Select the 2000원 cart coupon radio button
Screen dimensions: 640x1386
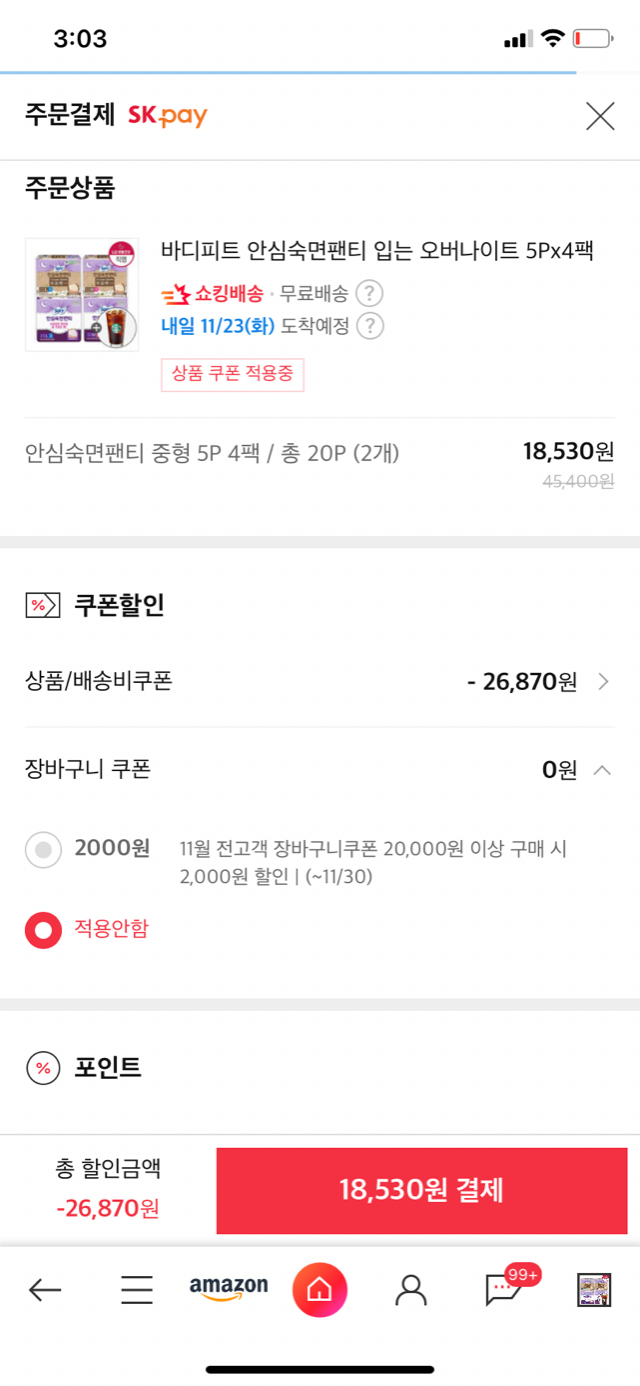coord(43,850)
